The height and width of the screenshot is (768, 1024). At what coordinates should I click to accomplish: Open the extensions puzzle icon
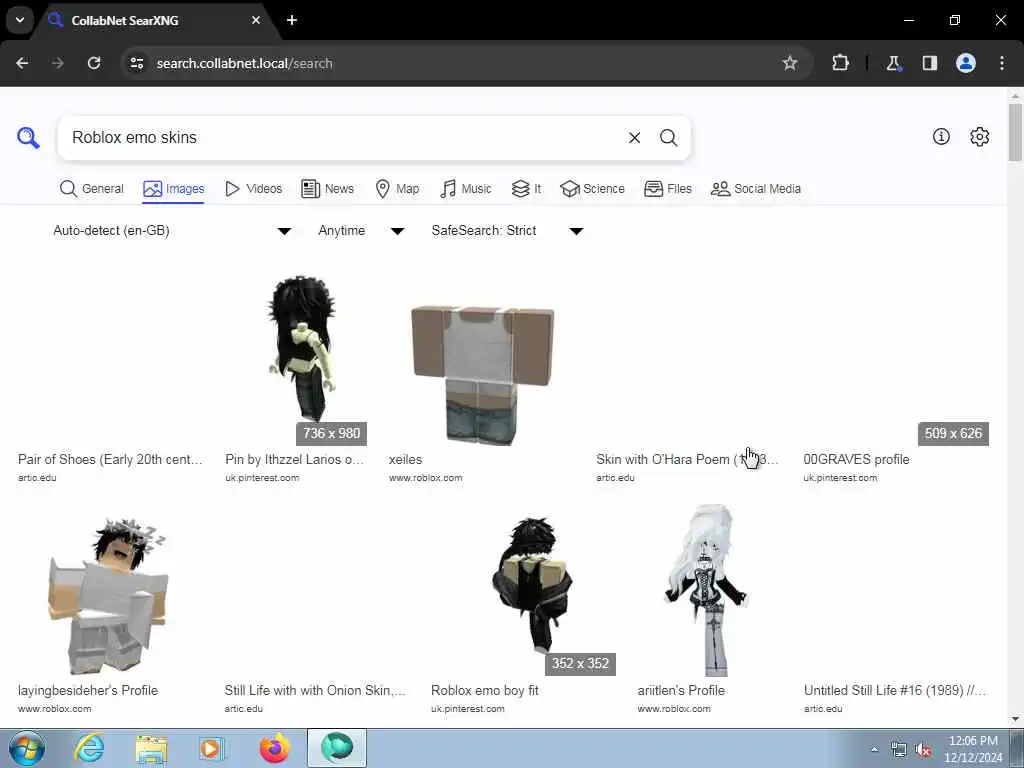point(840,63)
